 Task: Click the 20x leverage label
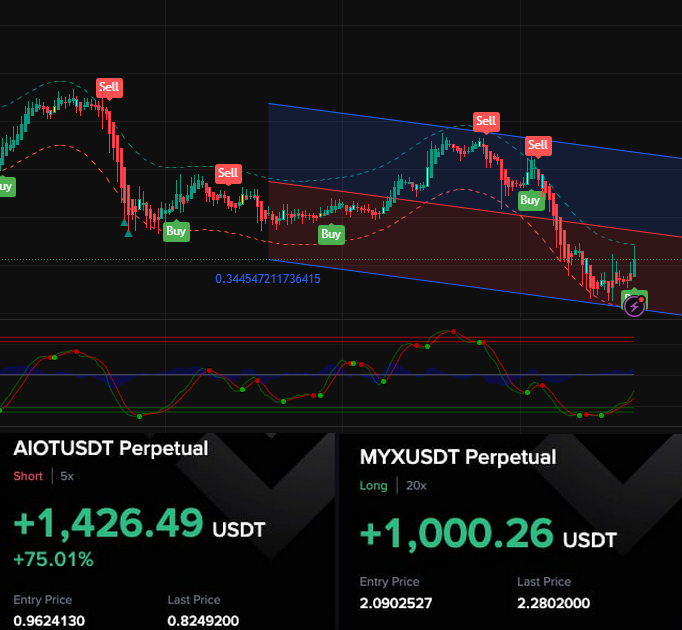click(416, 486)
